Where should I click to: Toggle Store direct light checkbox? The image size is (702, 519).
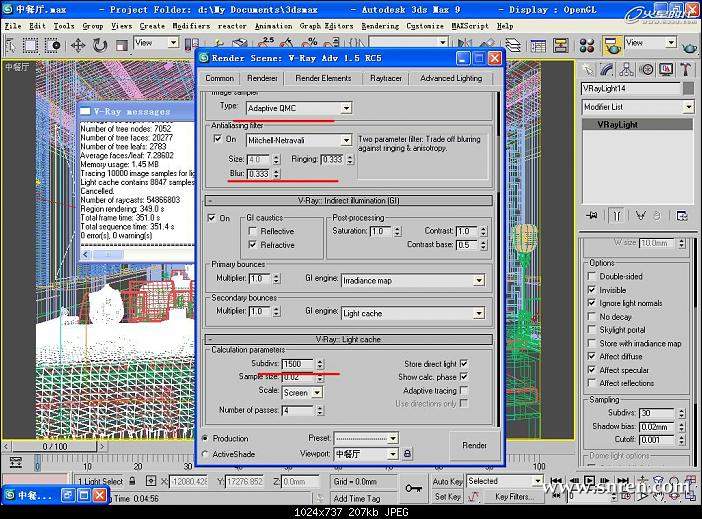click(x=464, y=363)
